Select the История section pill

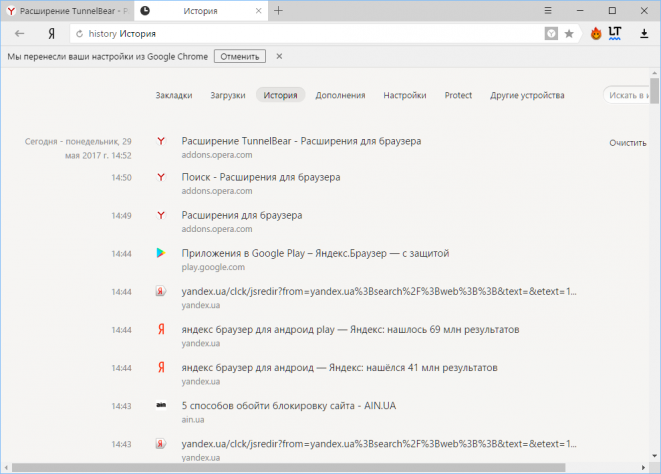280,95
